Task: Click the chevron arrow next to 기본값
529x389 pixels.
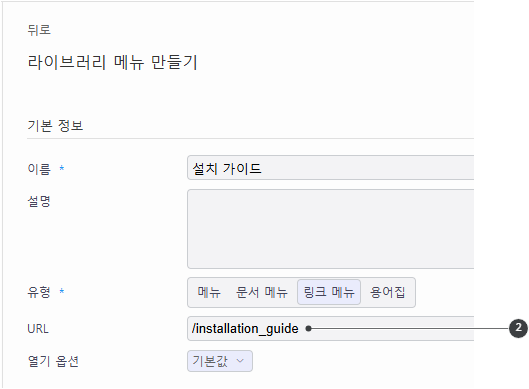Action: pos(240,361)
